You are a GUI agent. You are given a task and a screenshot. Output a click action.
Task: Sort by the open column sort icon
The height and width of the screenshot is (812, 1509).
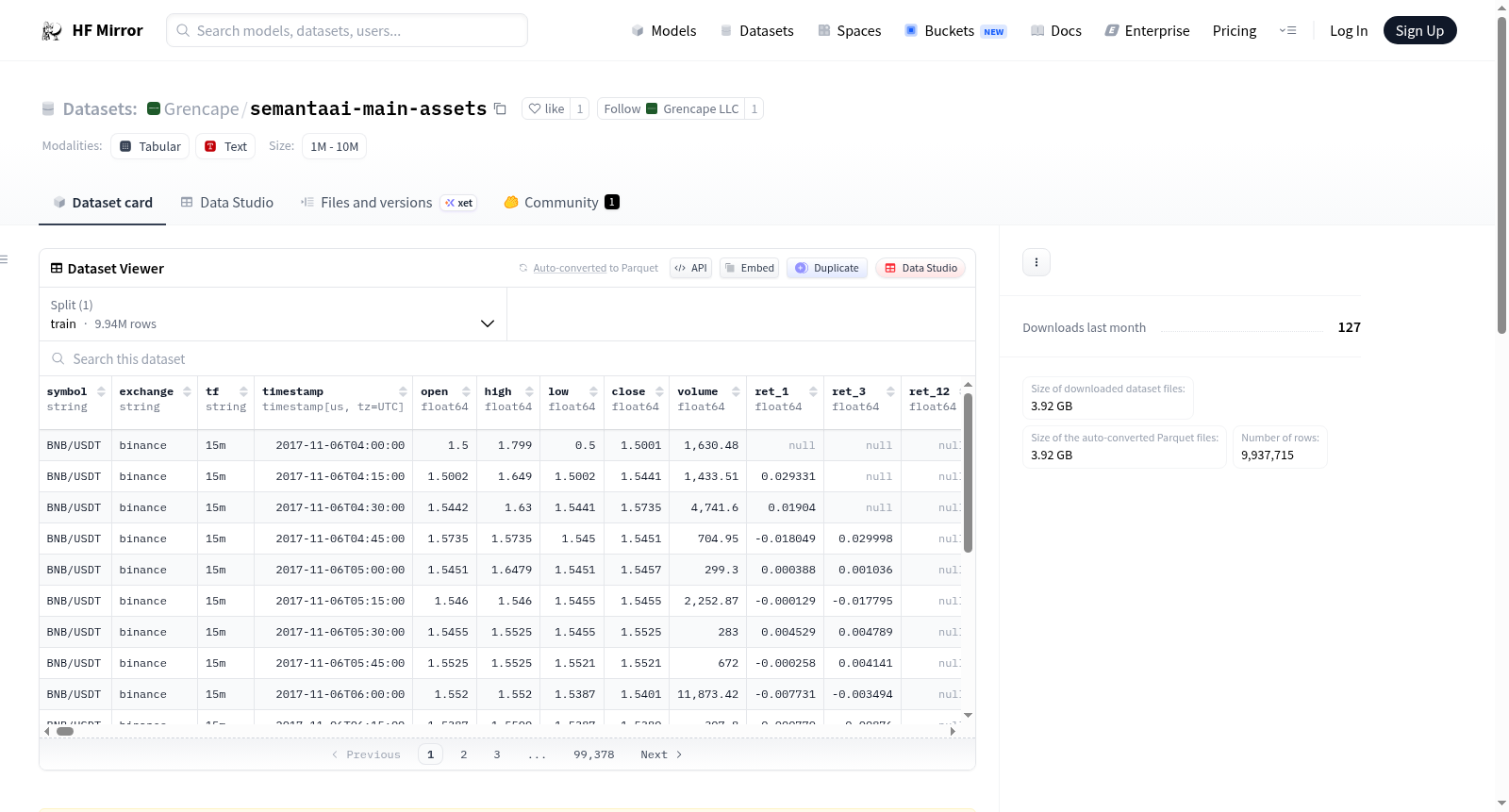(x=466, y=391)
